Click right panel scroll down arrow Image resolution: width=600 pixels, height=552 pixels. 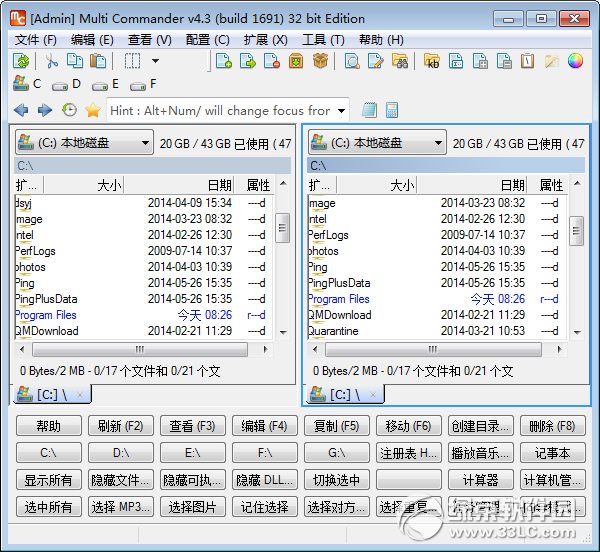click(x=577, y=332)
